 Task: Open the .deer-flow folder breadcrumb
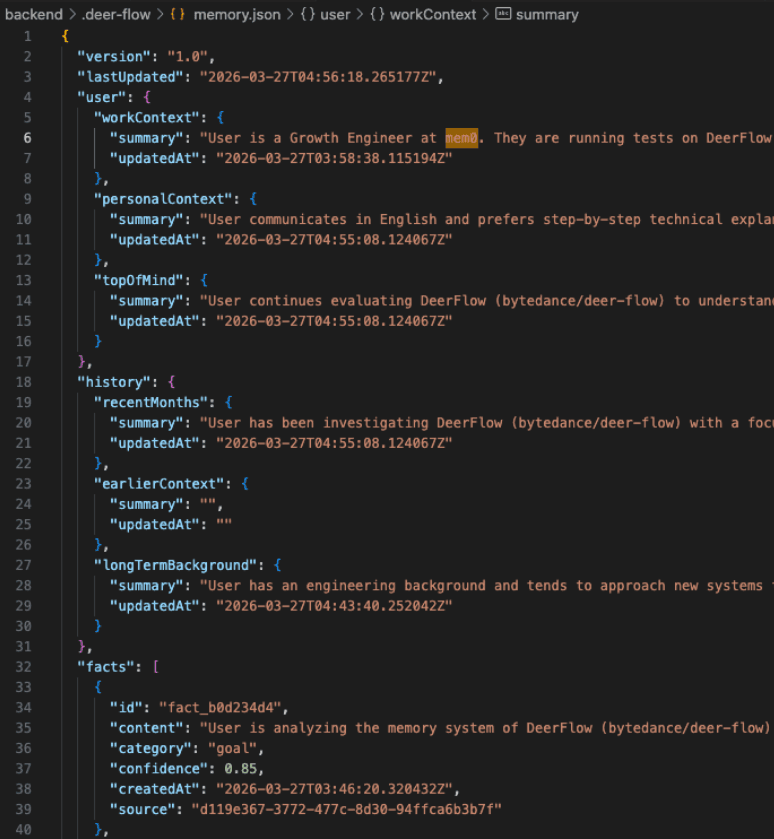point(116,14)
